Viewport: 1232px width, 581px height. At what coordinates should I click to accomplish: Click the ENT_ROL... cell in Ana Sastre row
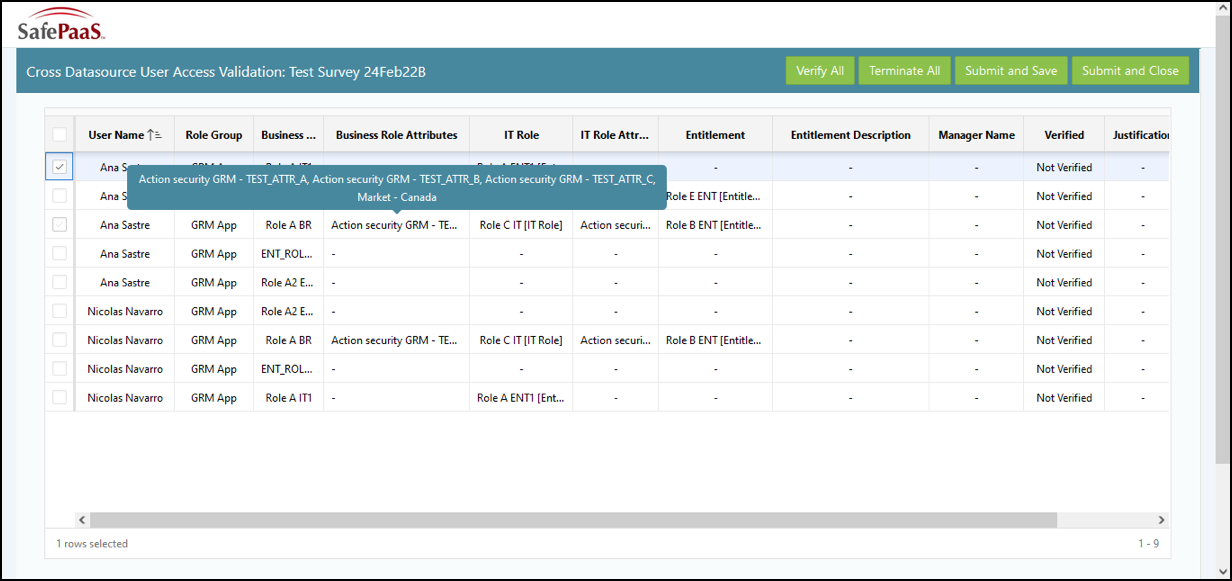tap(288, 255)
